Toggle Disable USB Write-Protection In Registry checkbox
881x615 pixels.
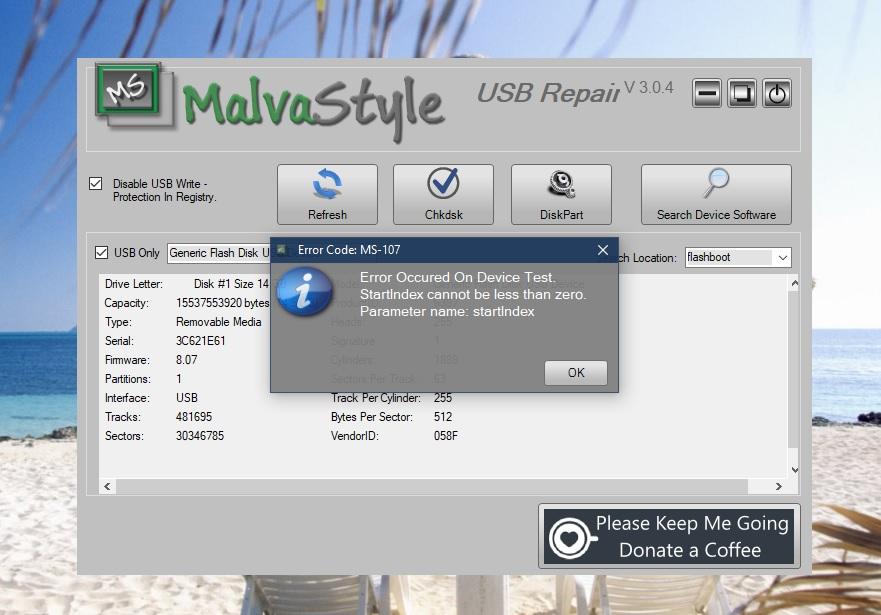tap(96, 184)
